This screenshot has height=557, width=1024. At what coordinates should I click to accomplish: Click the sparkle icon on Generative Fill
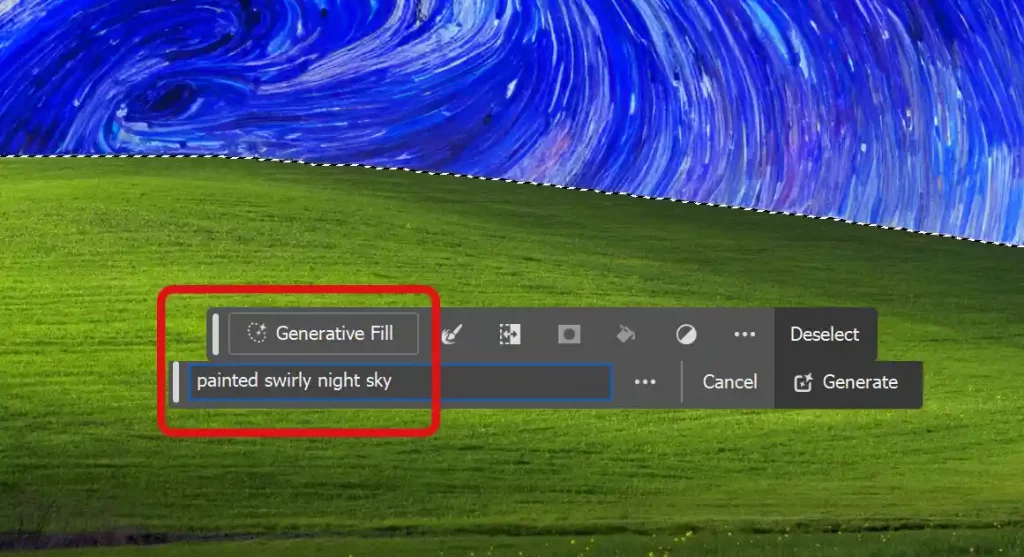[257, 334]
